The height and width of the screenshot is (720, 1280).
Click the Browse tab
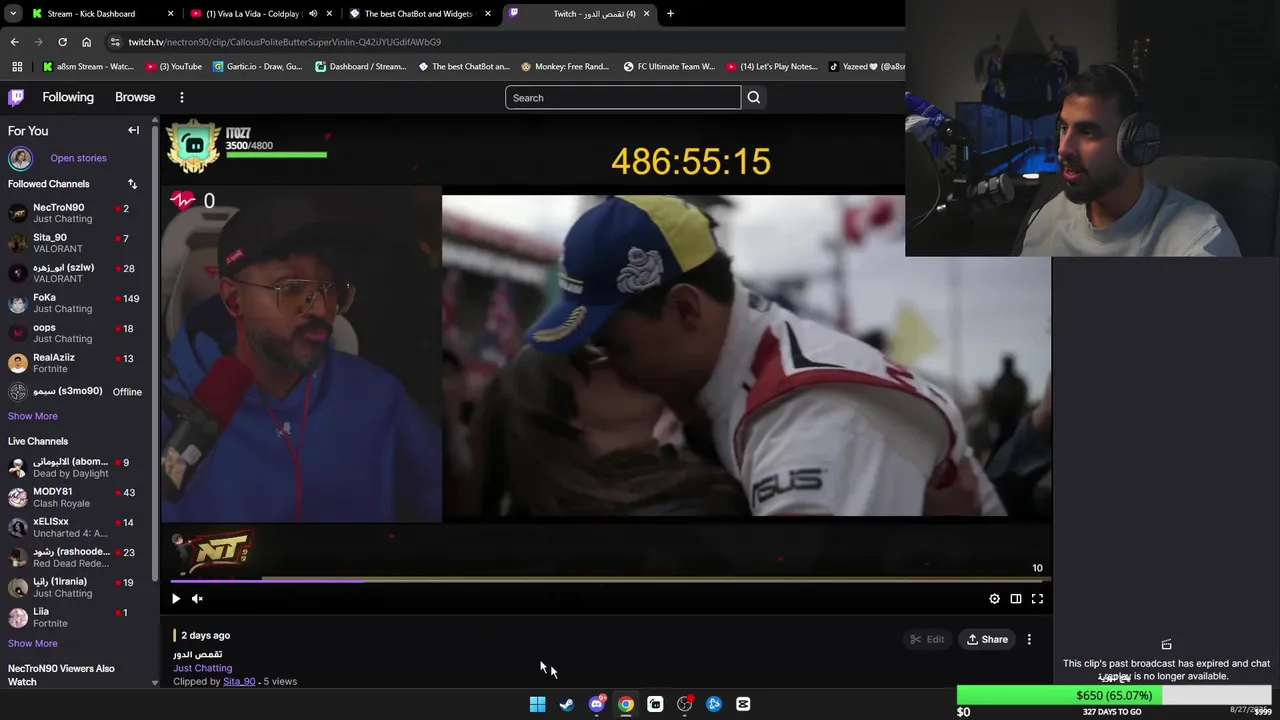(135, 97)
